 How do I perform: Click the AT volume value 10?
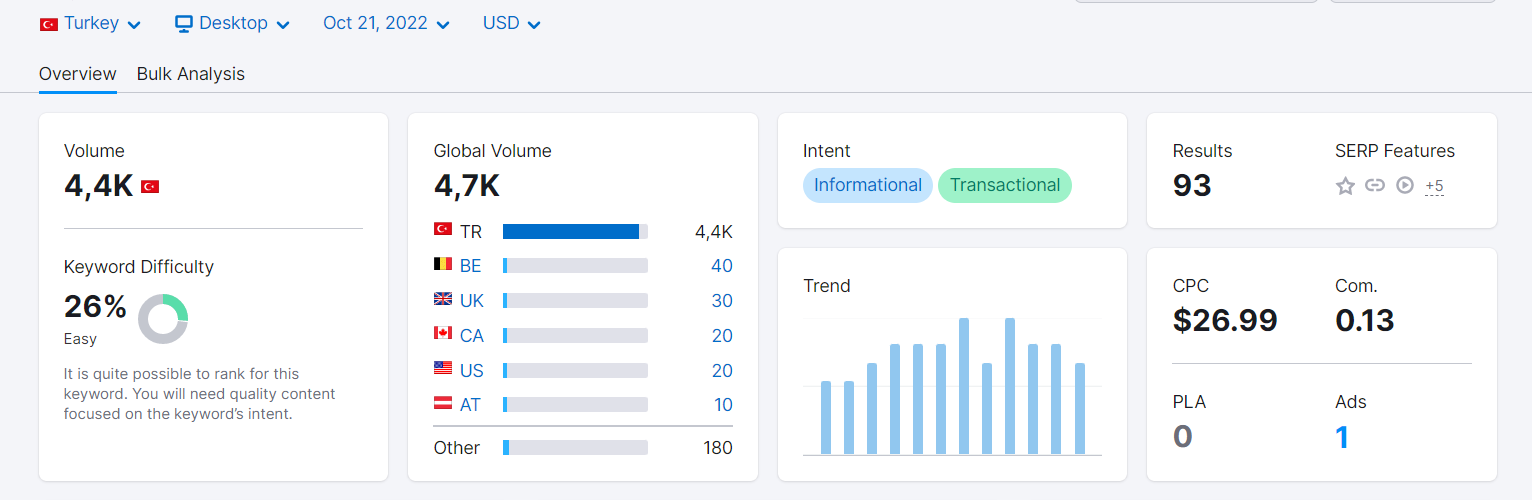point(722,405)
